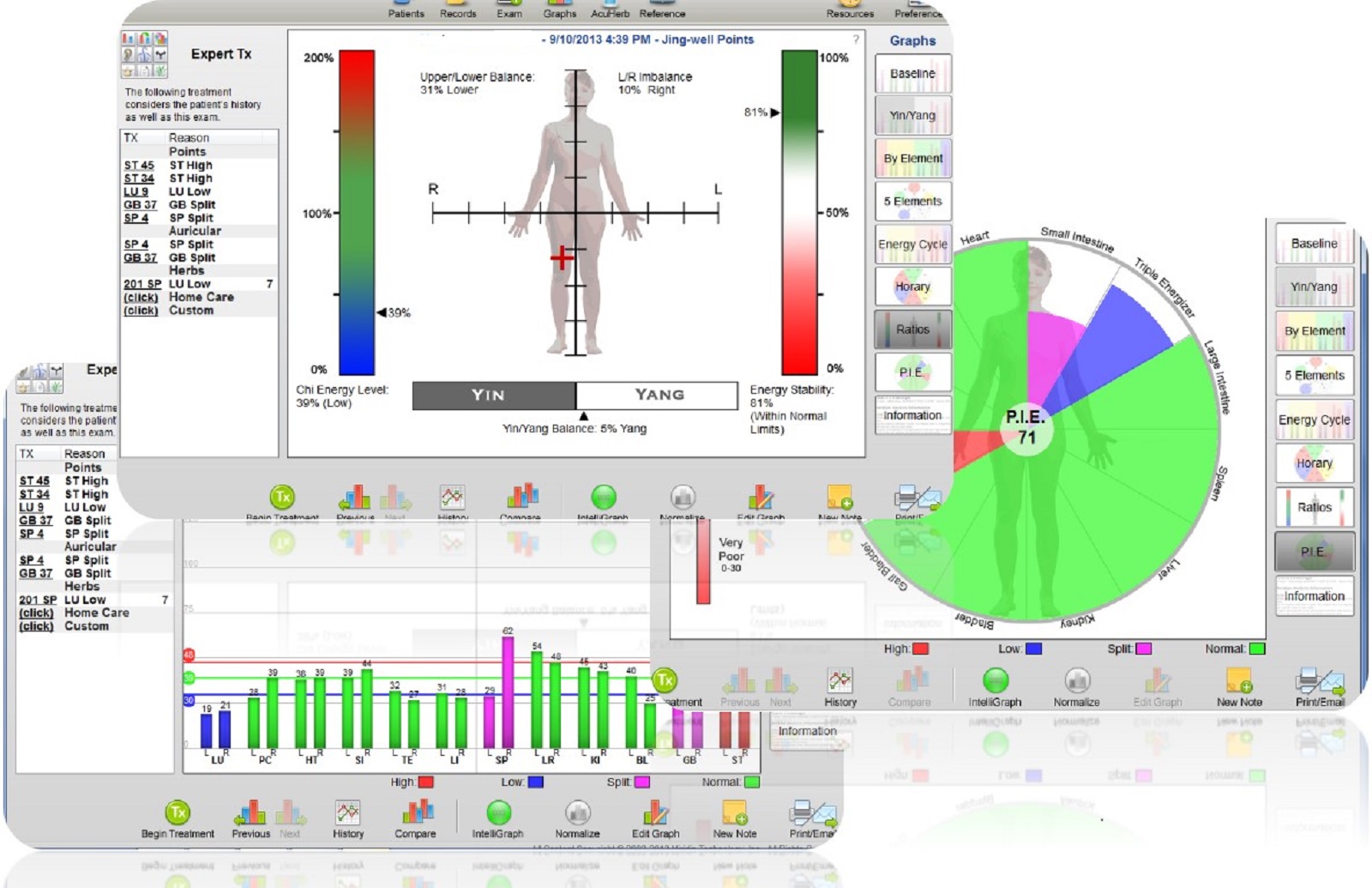Select Baseline under the Graphs heading
The height and width of the screenshot is (888, 1372).
[912, 74]
